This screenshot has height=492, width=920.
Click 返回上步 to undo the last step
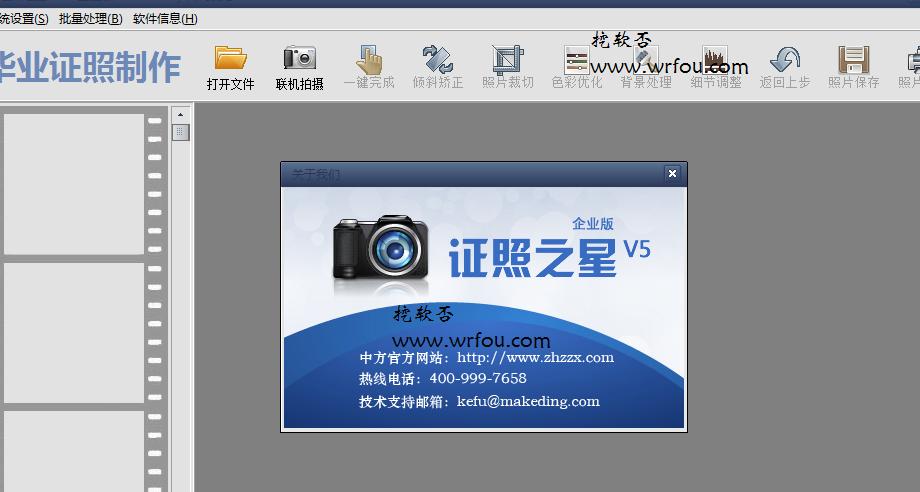[784, 60]
